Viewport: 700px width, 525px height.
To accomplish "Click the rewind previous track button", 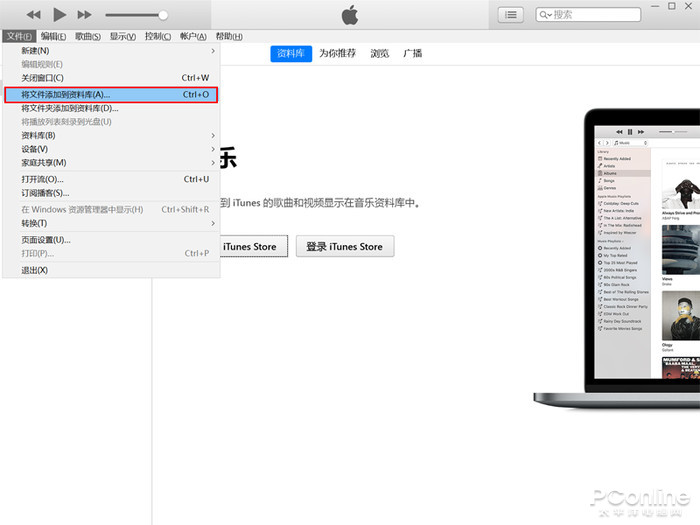I will pos(33,15).
